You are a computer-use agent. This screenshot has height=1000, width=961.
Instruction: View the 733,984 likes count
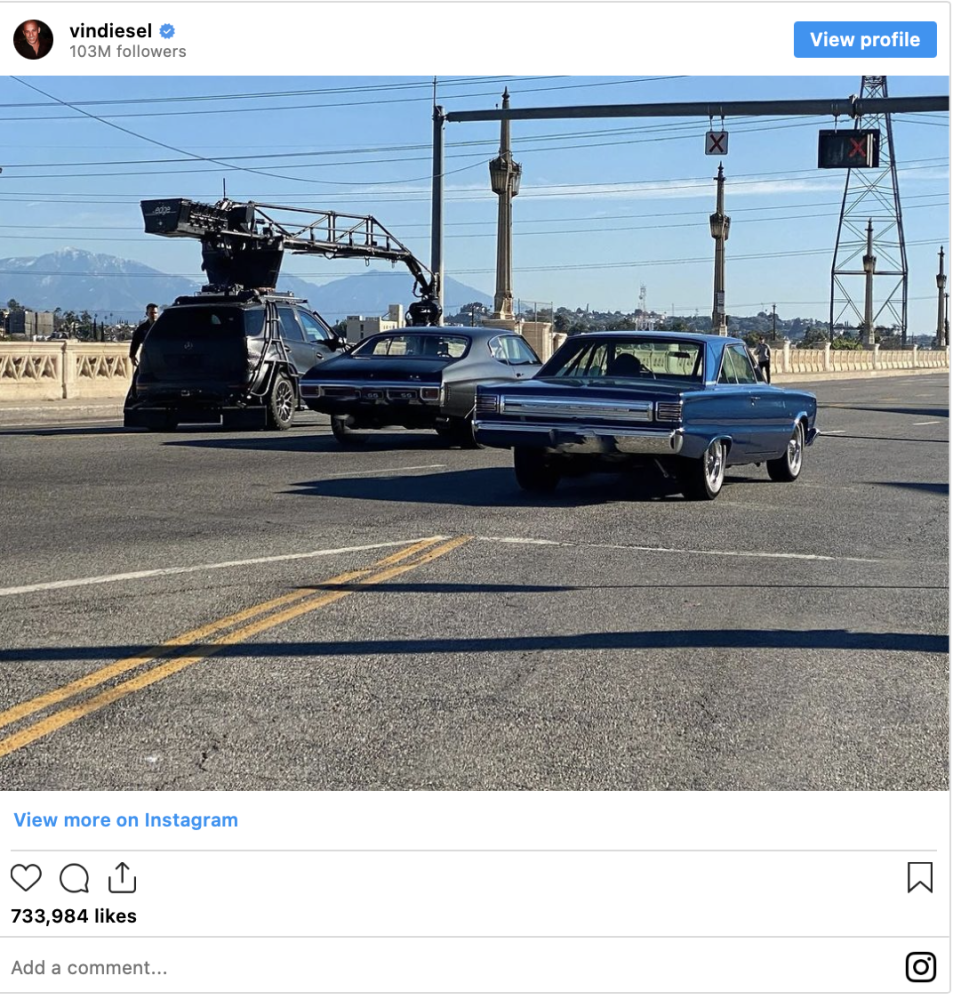coord(74,916)
